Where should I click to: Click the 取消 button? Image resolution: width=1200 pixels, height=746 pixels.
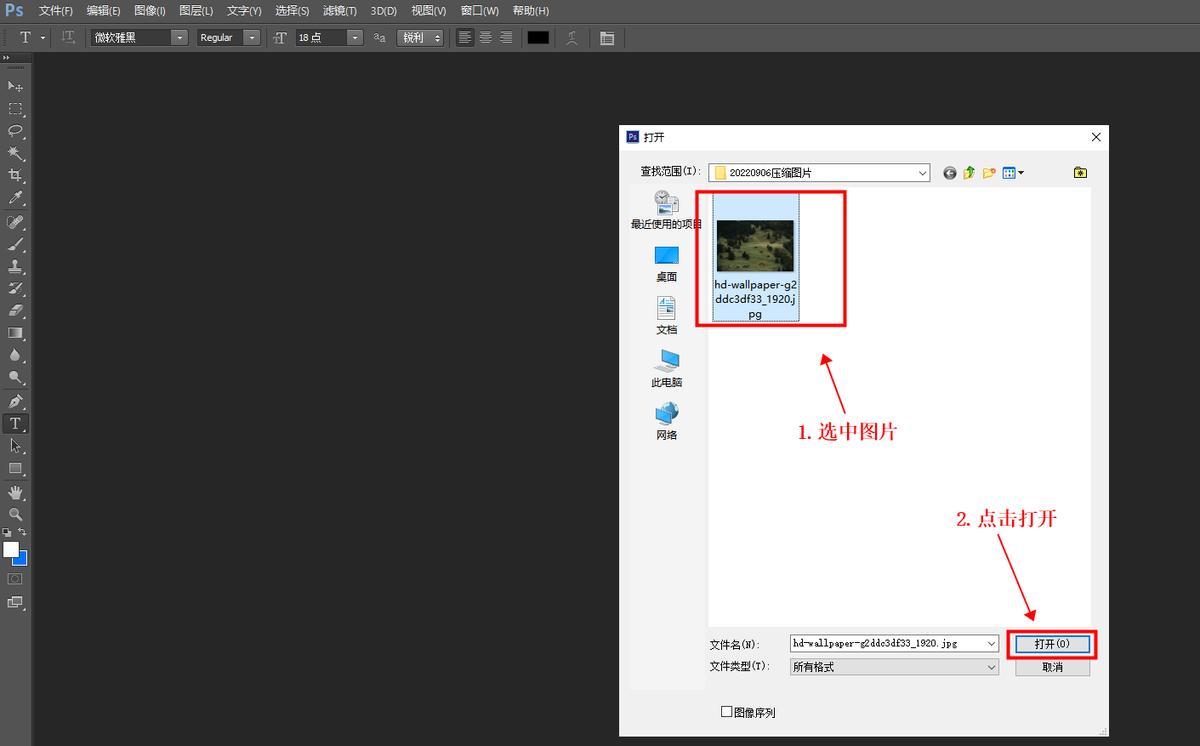(1051, 667)
